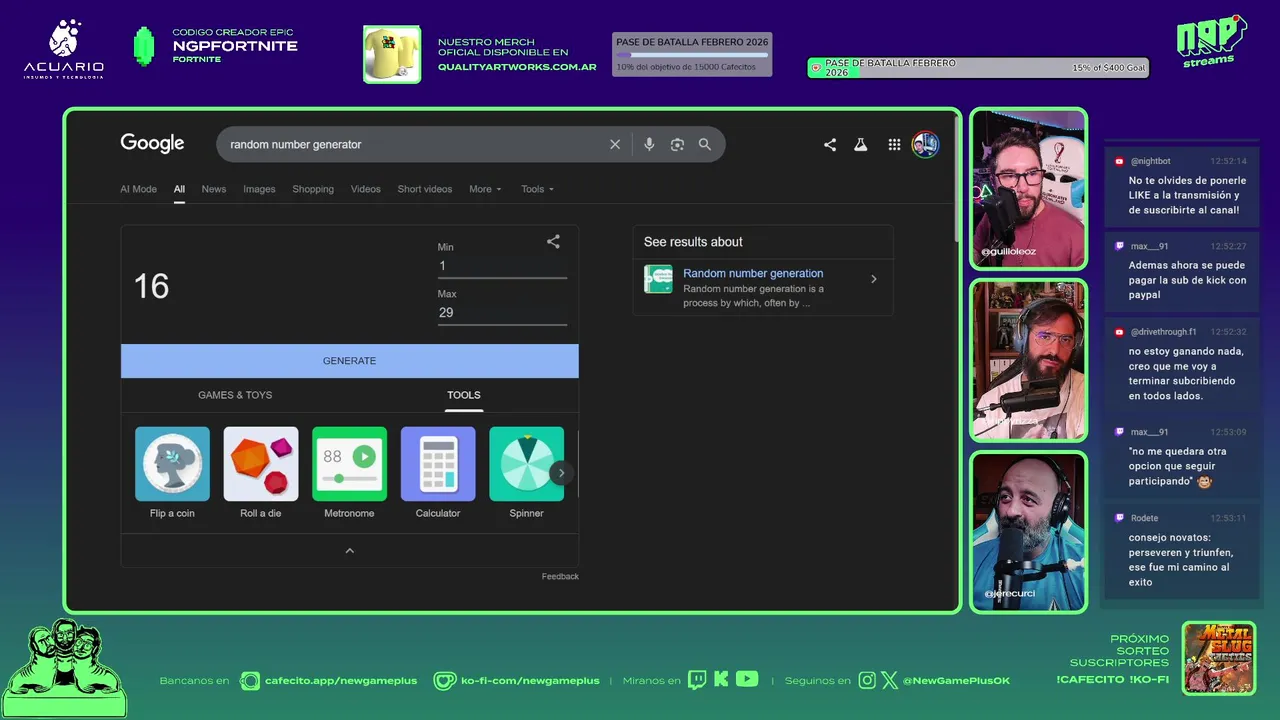Click the share icon in Google header
The width and height of the screenshot is (1280, 720).
(x=830, y=144)
